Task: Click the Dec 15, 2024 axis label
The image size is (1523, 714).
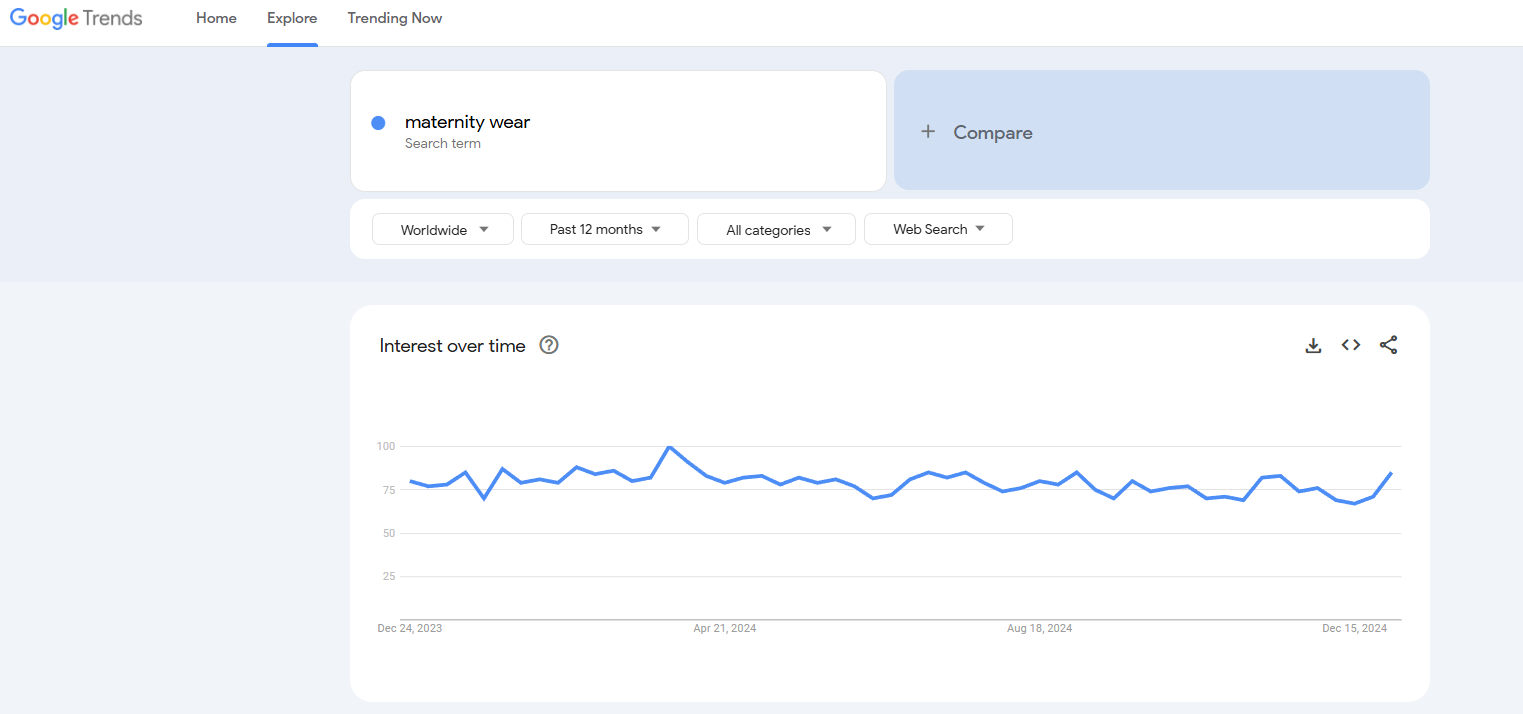Action: (x=1355, y=628)
